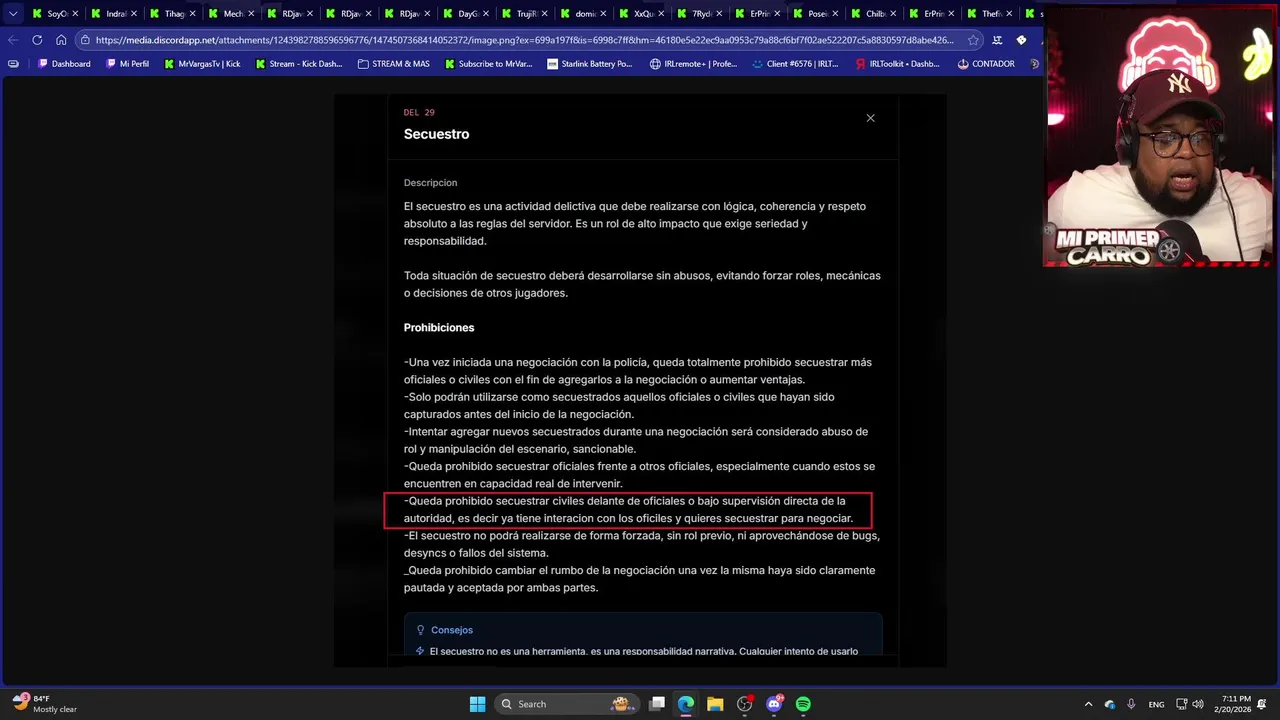Open the Stream - Kick Dash bookmark
This screenshot has width=1280, height=720.
pos(298,64)
